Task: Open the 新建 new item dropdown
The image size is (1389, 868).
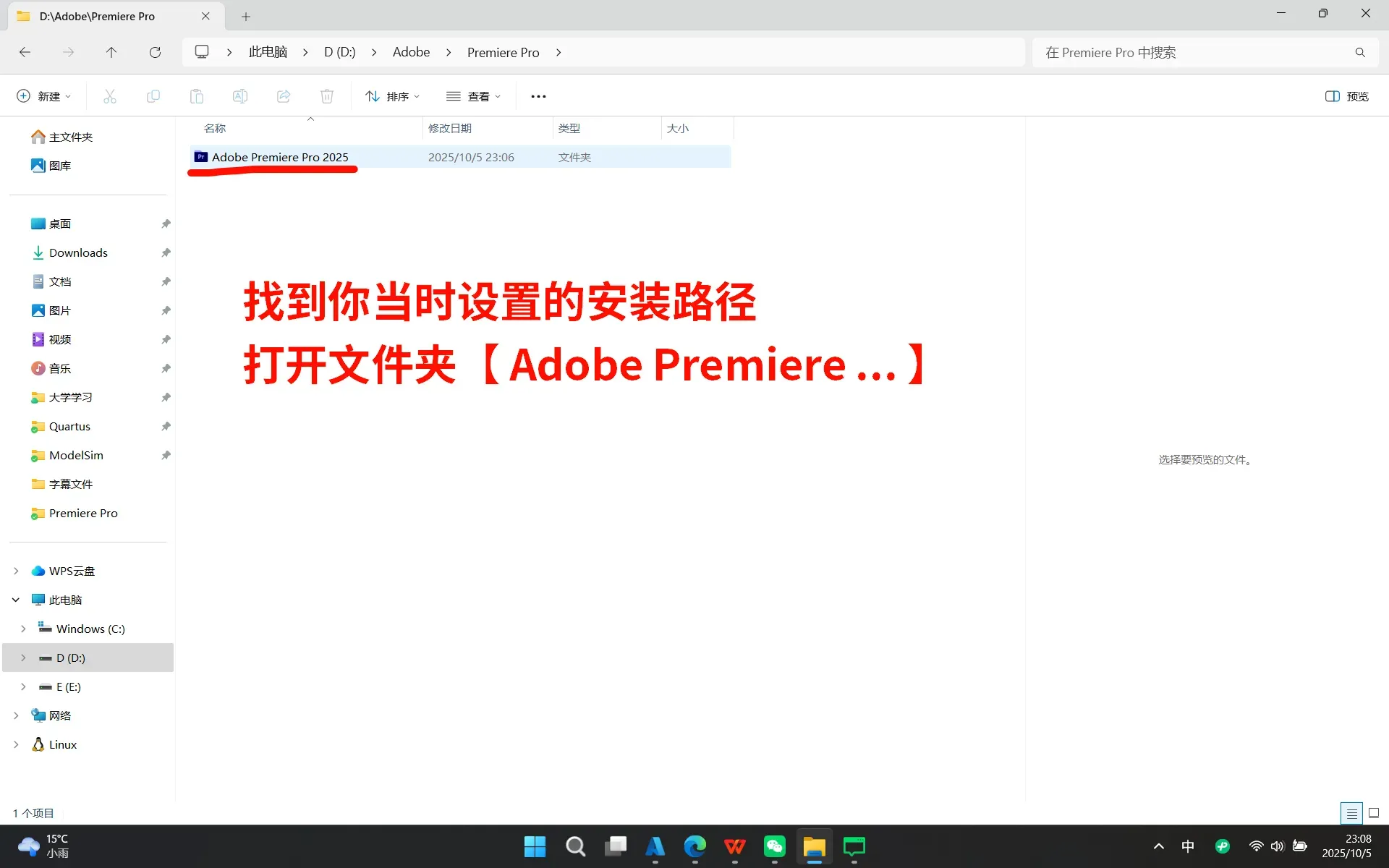Action: click(43, 95)
